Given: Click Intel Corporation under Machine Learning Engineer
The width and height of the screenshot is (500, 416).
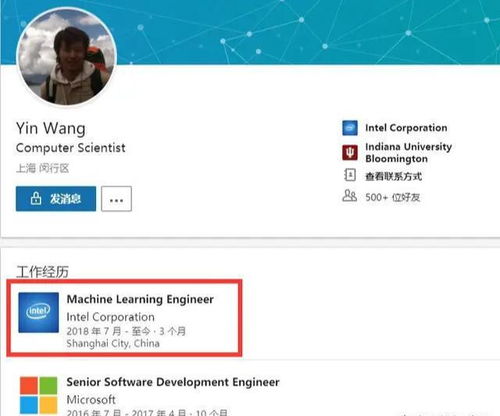Looking at the screenshot, I should click(110, 317).
